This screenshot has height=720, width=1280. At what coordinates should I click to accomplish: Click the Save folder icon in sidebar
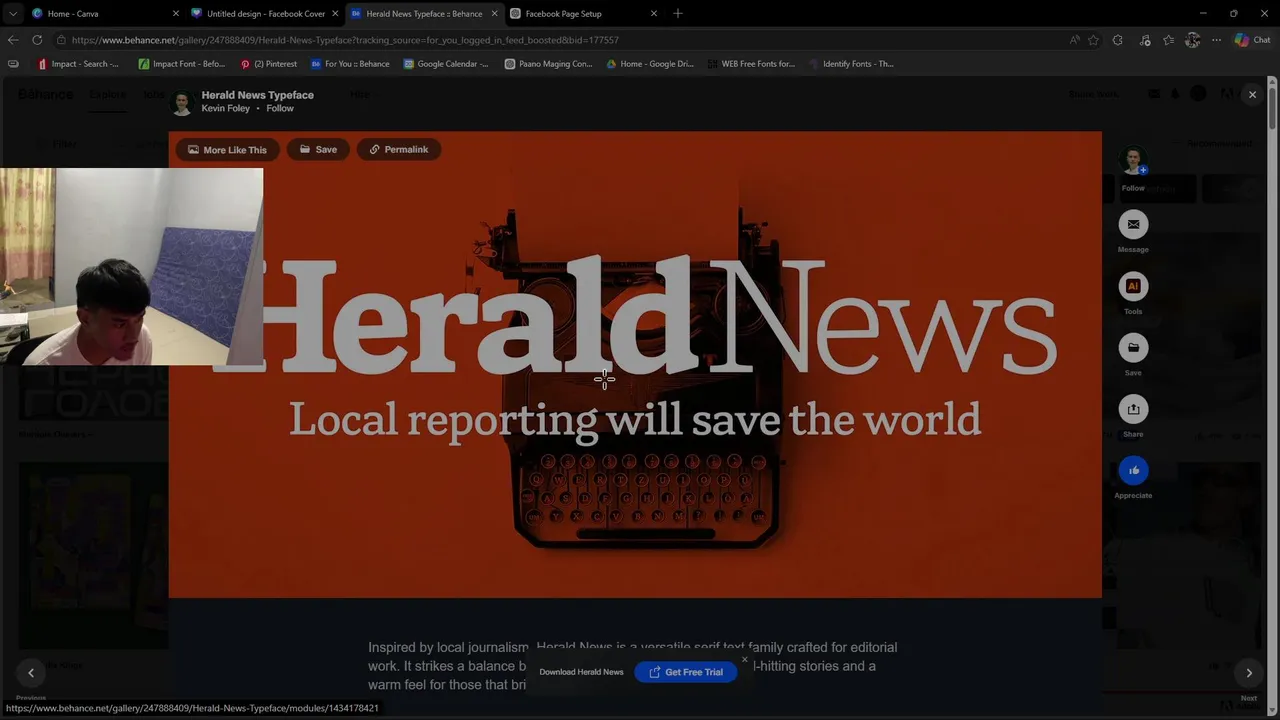[1133, 348]
